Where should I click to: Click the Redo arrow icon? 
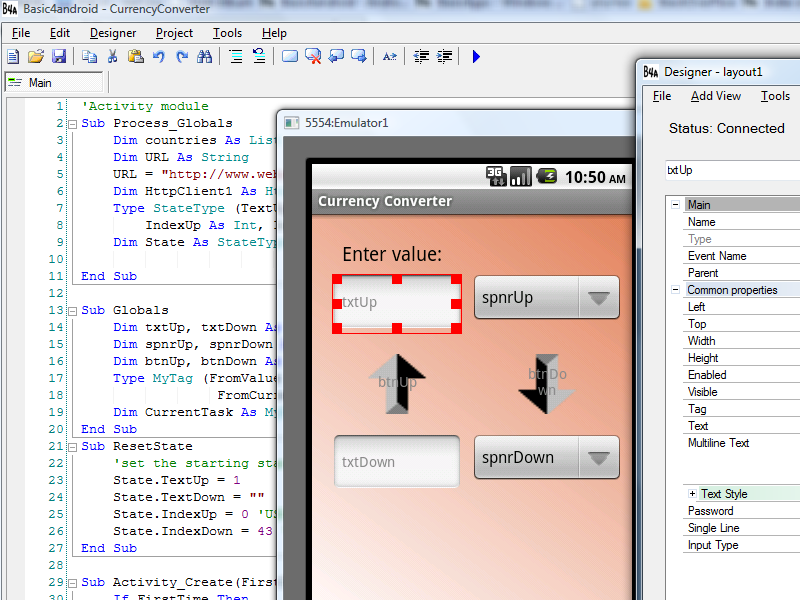[182, 57]
